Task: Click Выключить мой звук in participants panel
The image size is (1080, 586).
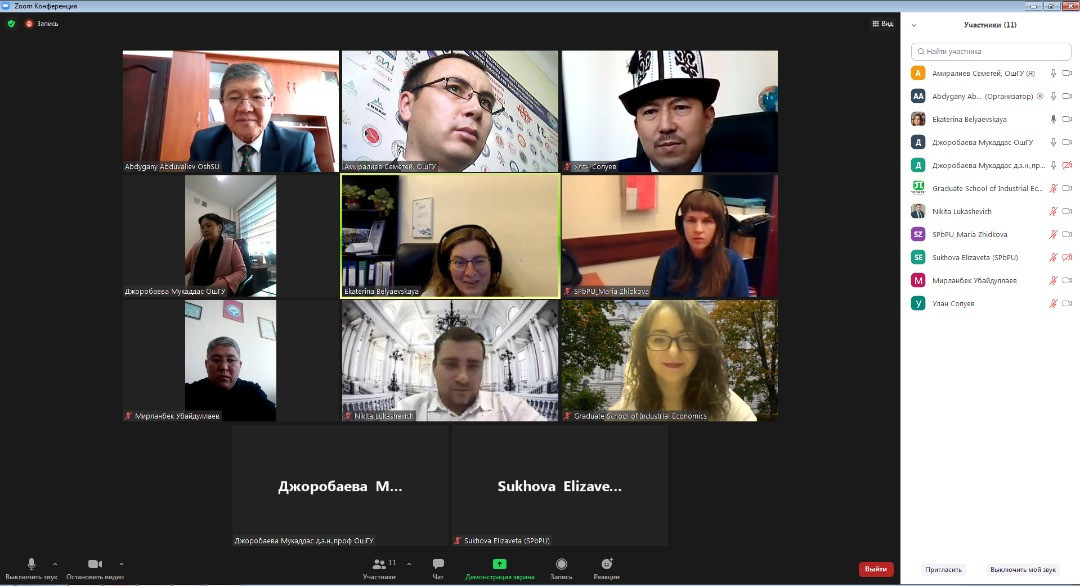Action: pos(1022,569)
